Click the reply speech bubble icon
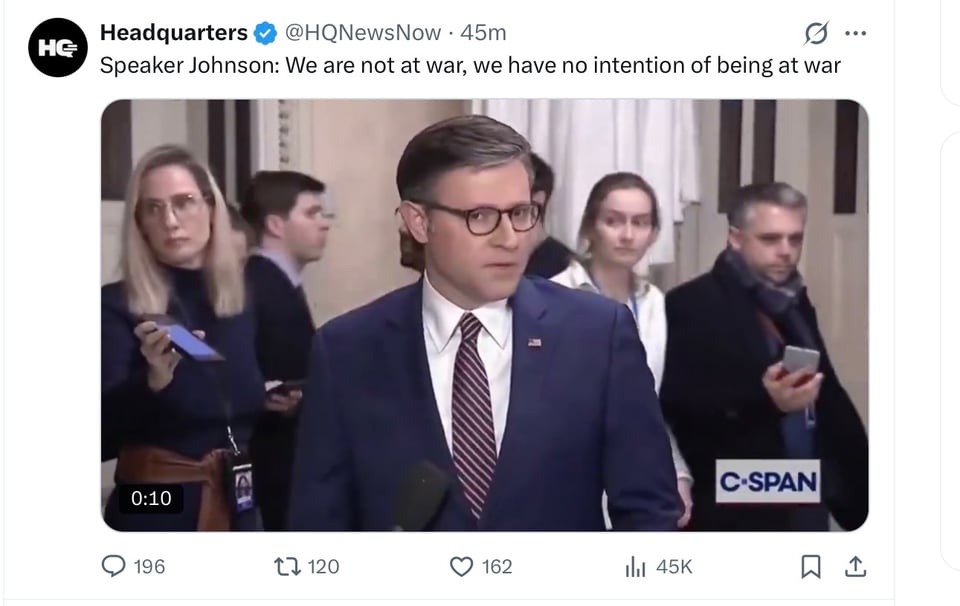Screen dimensions: 960x606 point(115,567)
